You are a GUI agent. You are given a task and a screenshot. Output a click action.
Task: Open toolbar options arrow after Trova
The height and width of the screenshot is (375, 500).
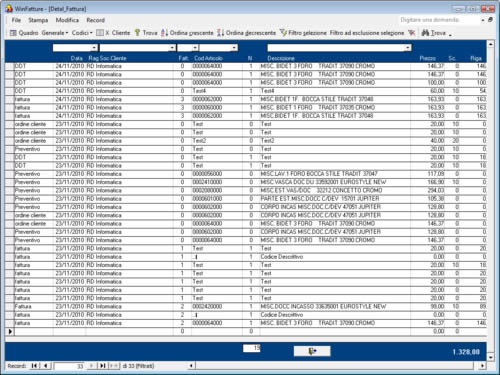point(450,34)
